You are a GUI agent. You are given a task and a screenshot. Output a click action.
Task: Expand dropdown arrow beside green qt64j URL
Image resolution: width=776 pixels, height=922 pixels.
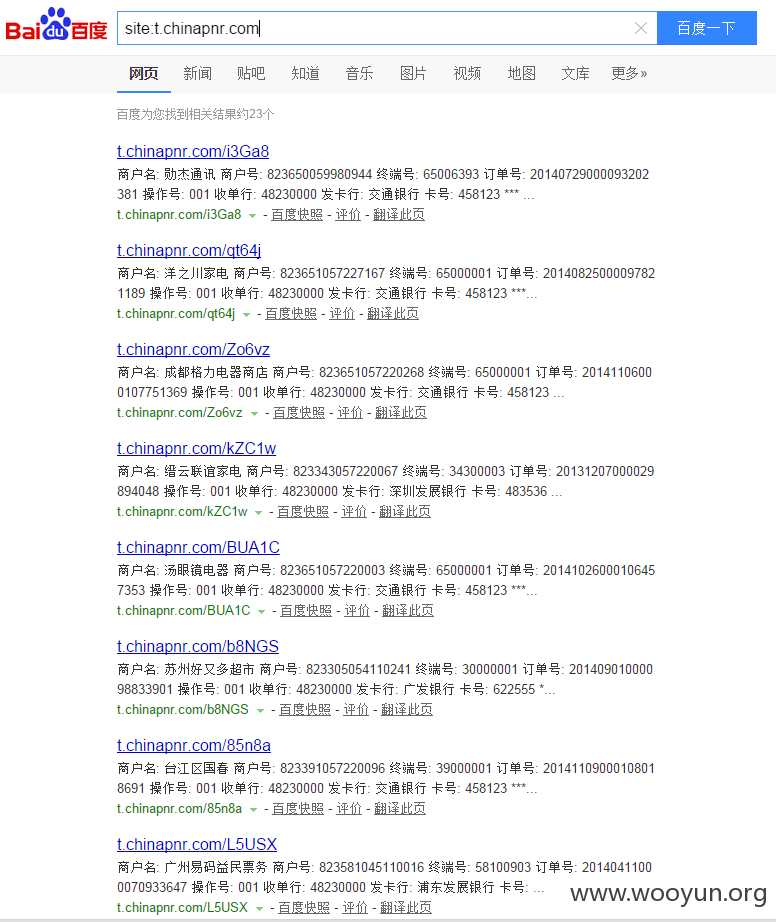click(246, 315)
